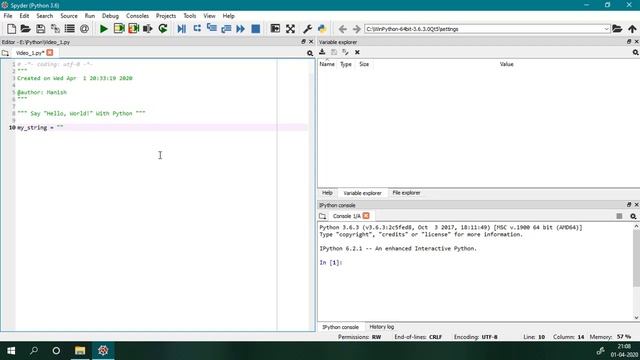Save all files icon
The width and height of the screenshot is (640, 360).
[55, 29]
